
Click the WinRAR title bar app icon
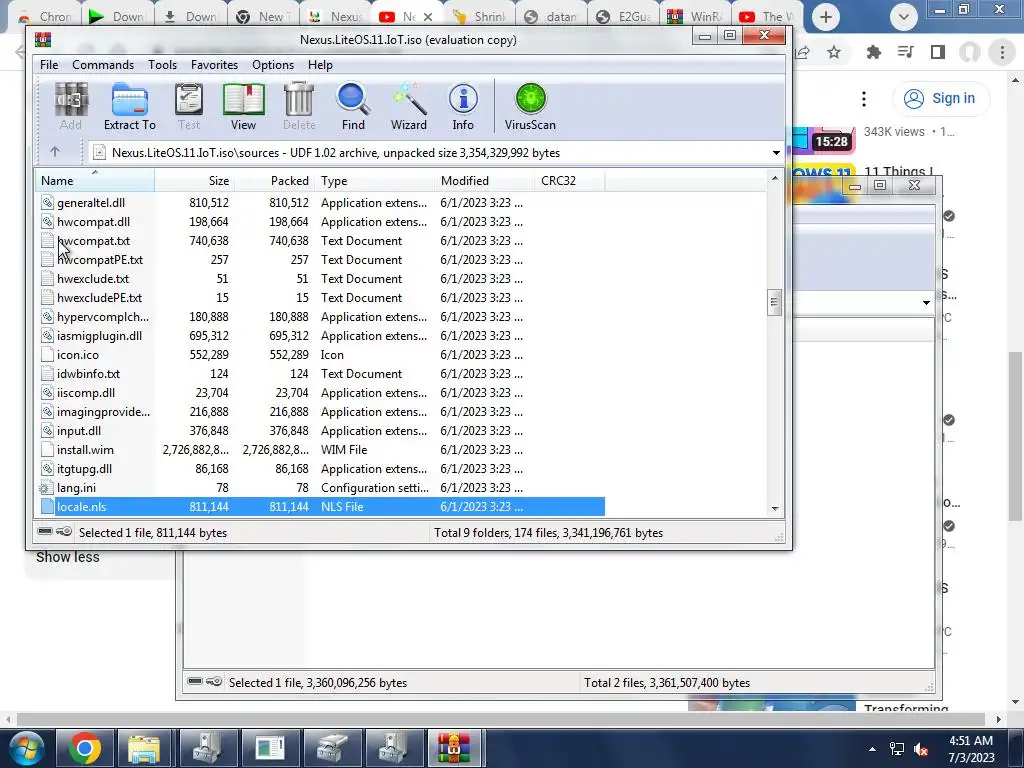pos(43,40)
